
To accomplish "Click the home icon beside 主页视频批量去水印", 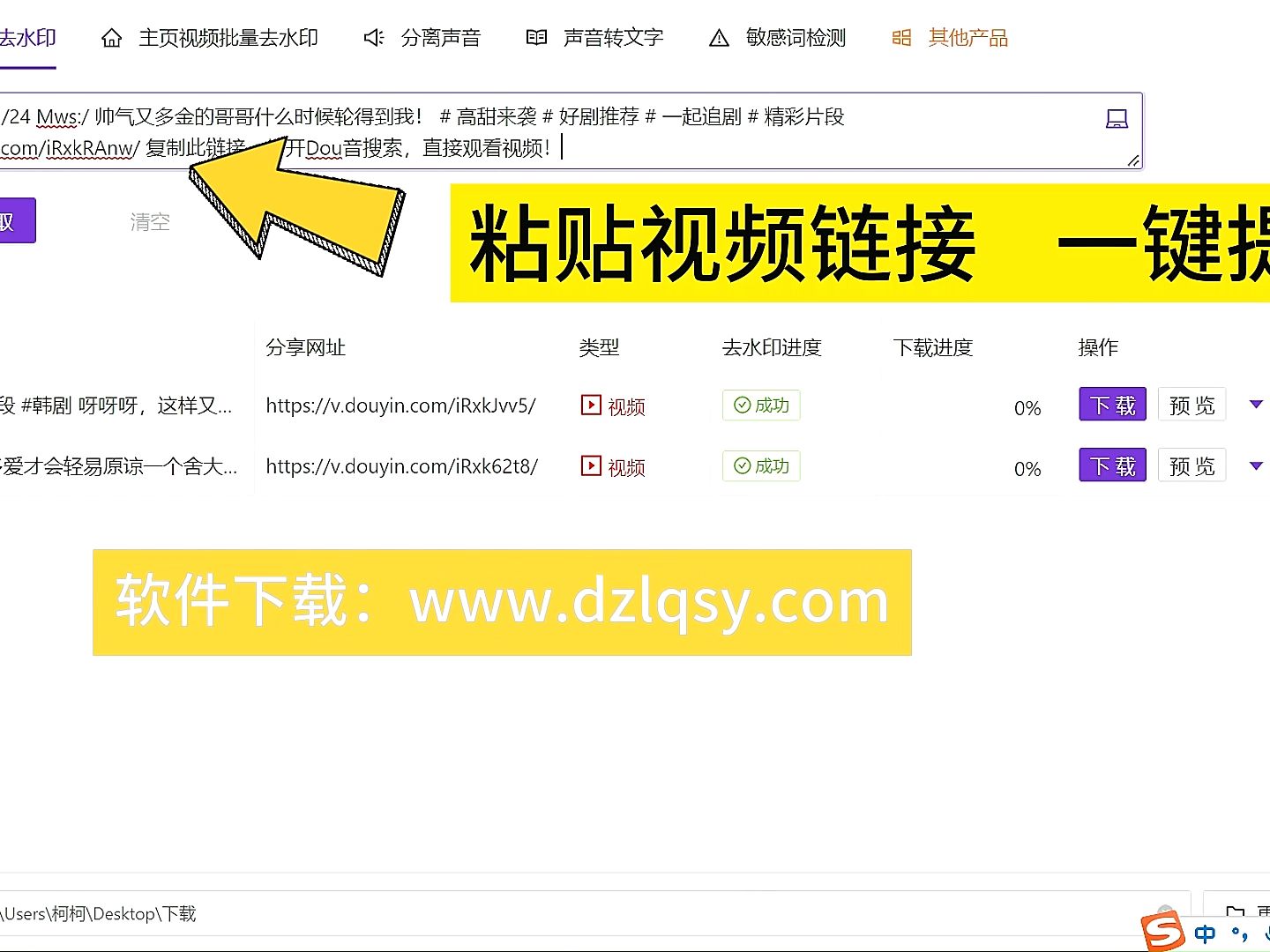I will click(x=112, y=38).
